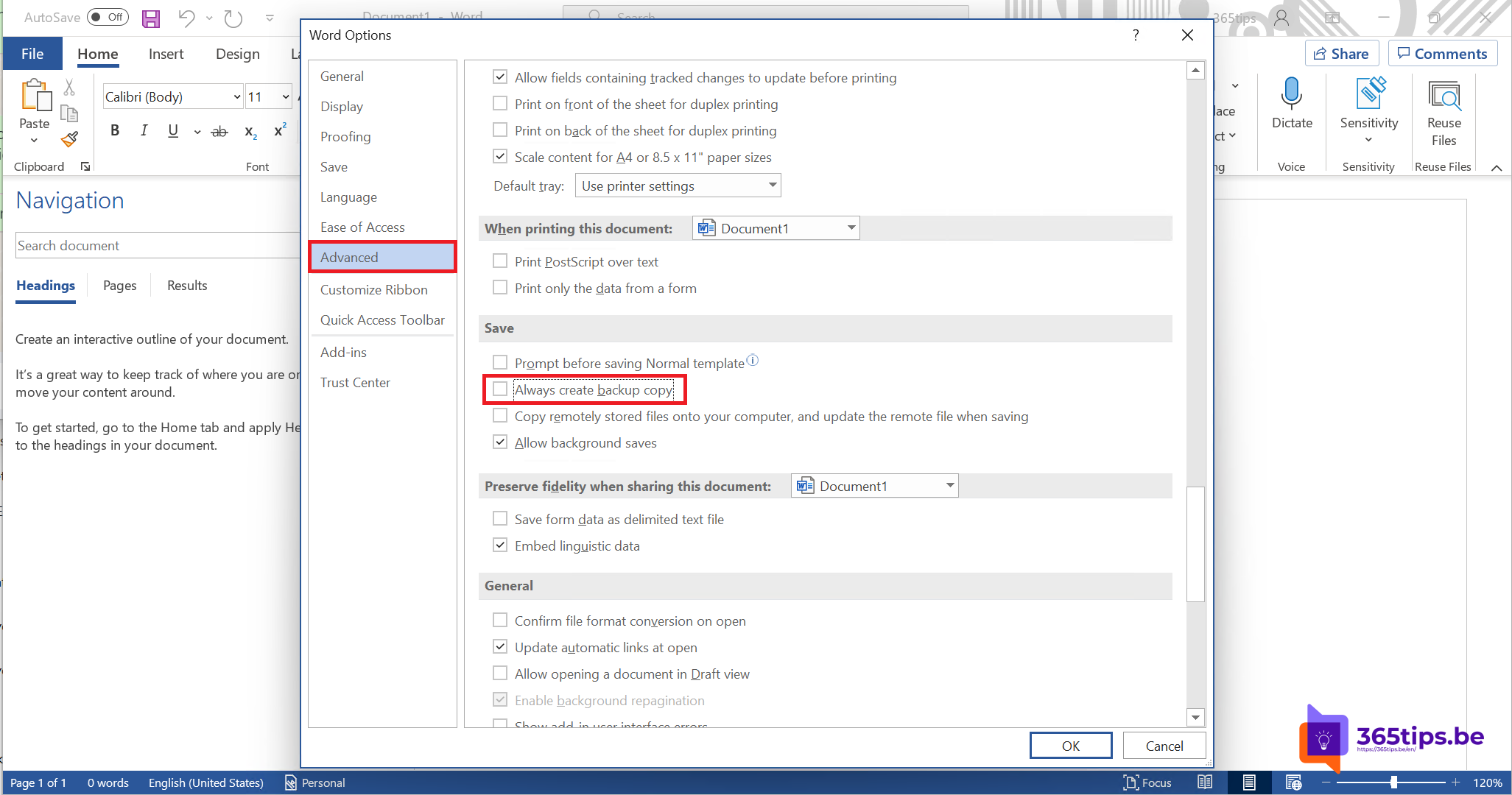Click the Cut scissors icon
This screenshot has width=1512, height=795.
click(69, 88)
